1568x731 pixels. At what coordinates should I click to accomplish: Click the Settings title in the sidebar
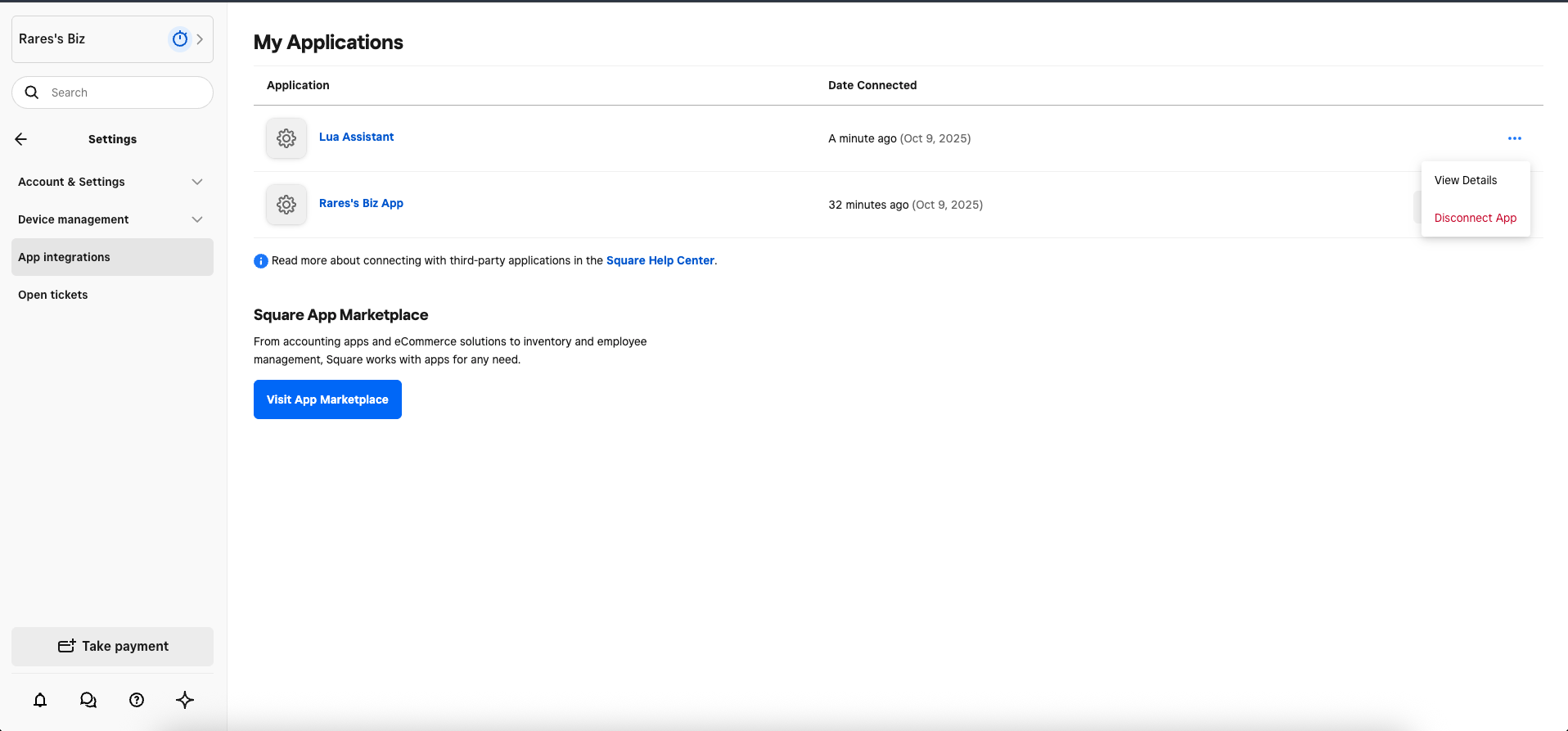[x=112, y=139]
